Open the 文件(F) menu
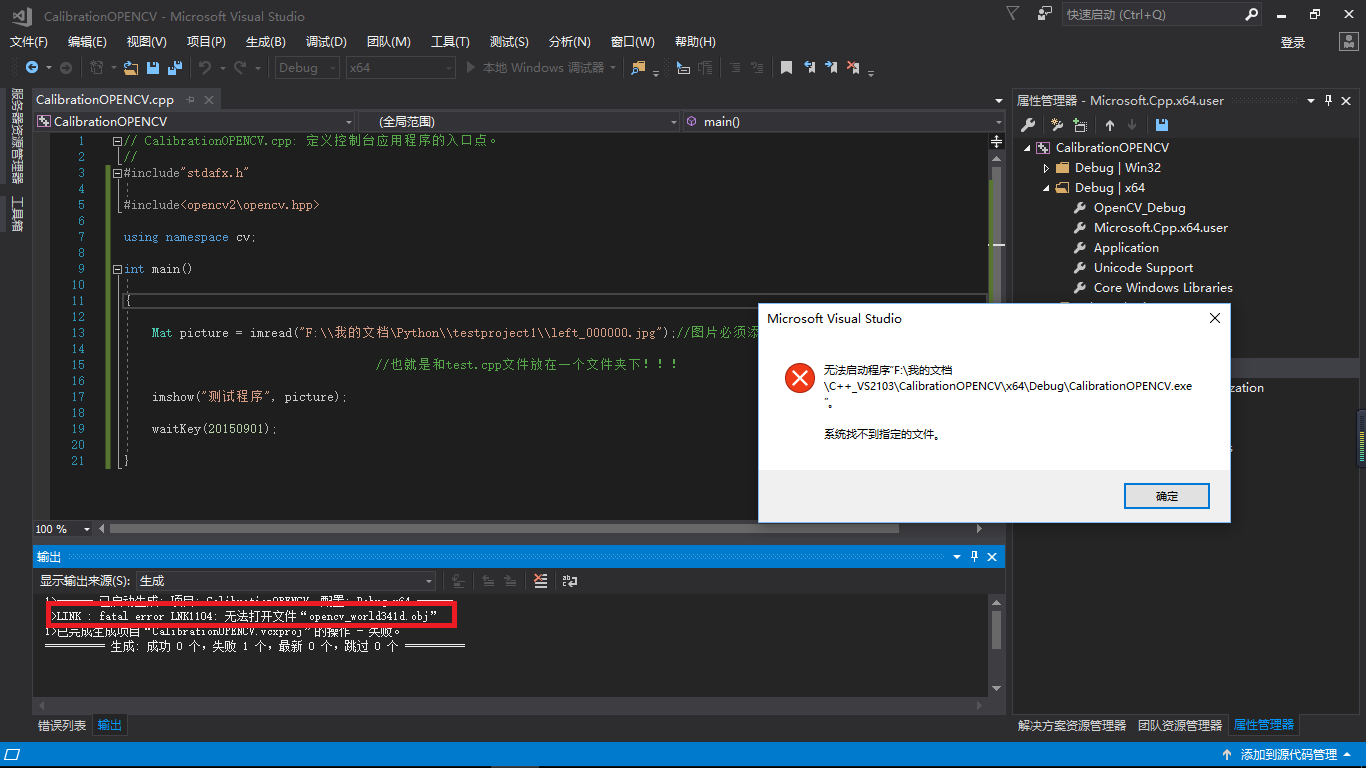 [x=29, y=42]
